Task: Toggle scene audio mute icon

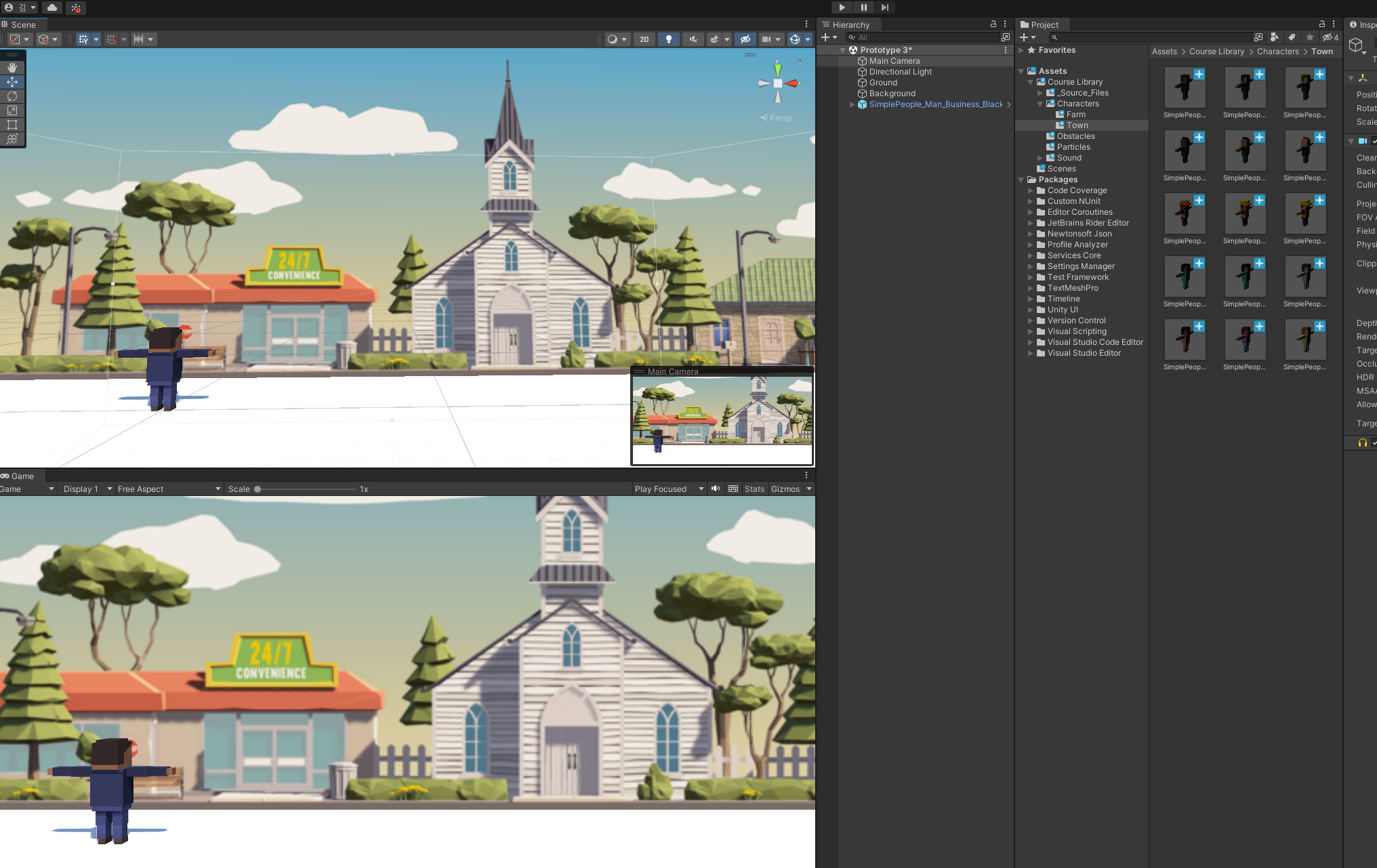Action: [x=693, y=39]
